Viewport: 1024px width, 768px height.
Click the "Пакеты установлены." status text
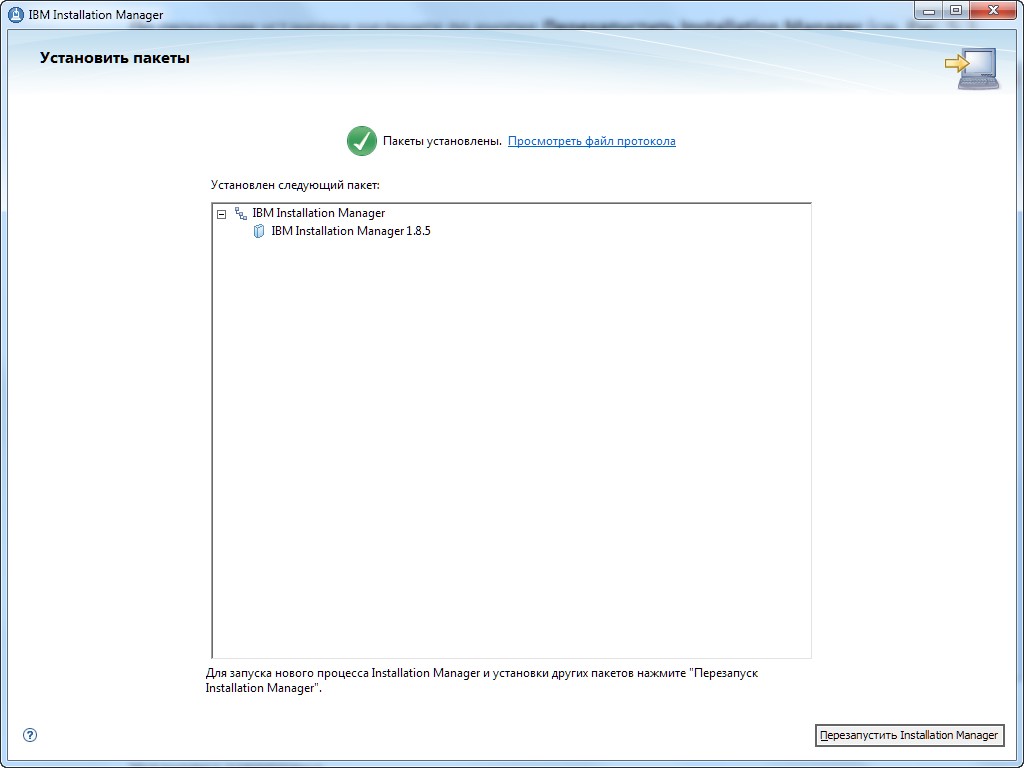(442, 141)
